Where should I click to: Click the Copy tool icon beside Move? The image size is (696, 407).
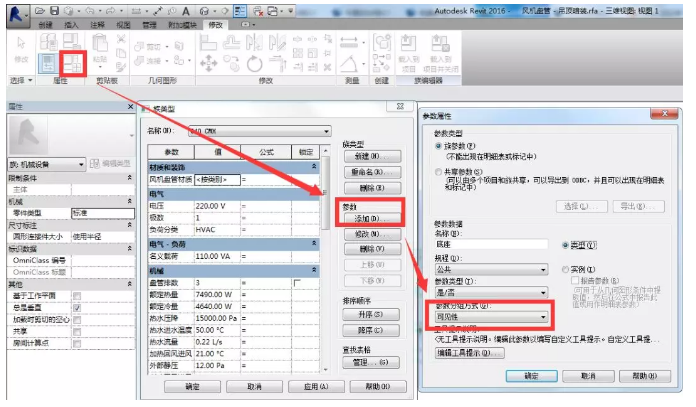(232, 64)
